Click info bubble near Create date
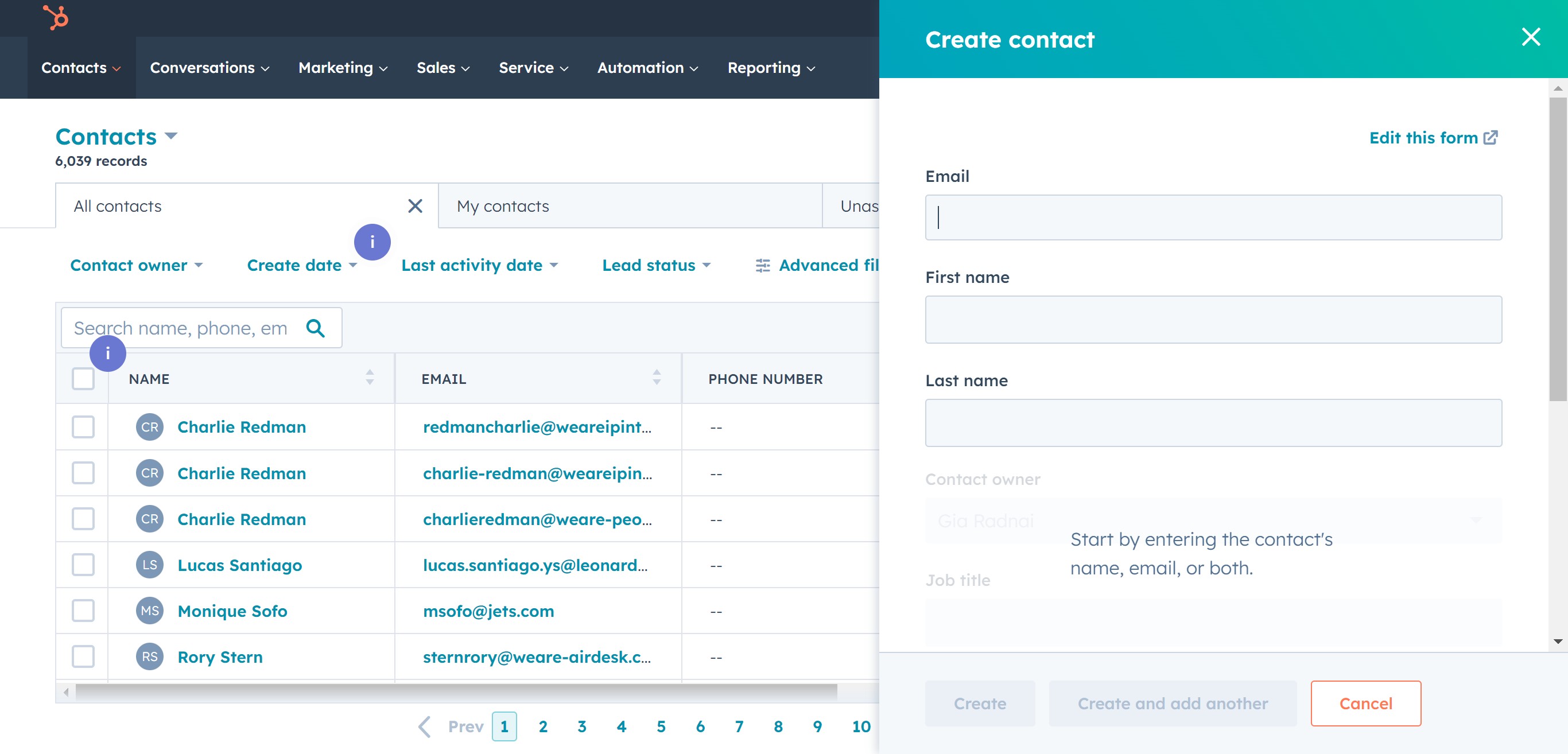 (x=372, y=242)
